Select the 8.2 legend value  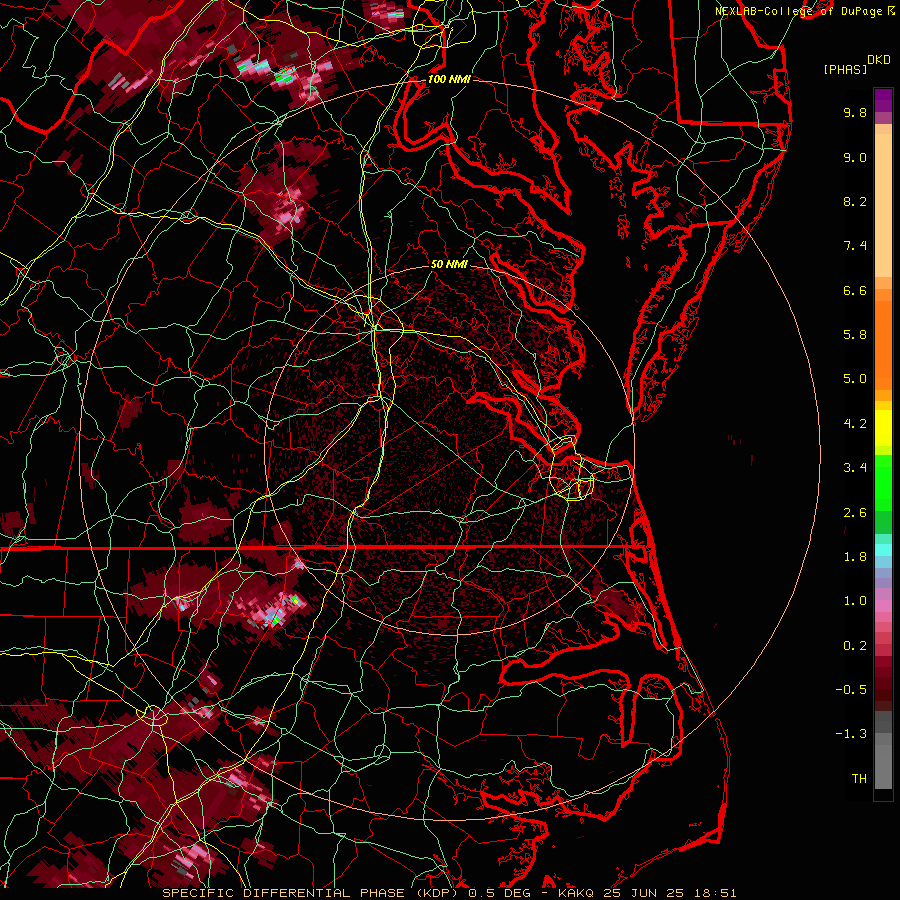pyautogui.click(x=855, y=201)
